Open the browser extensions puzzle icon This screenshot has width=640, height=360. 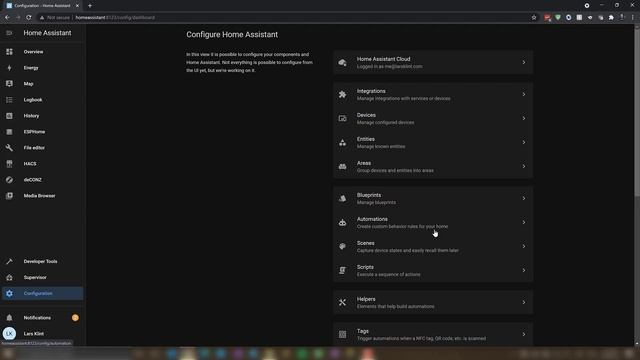tap(611, 18)
